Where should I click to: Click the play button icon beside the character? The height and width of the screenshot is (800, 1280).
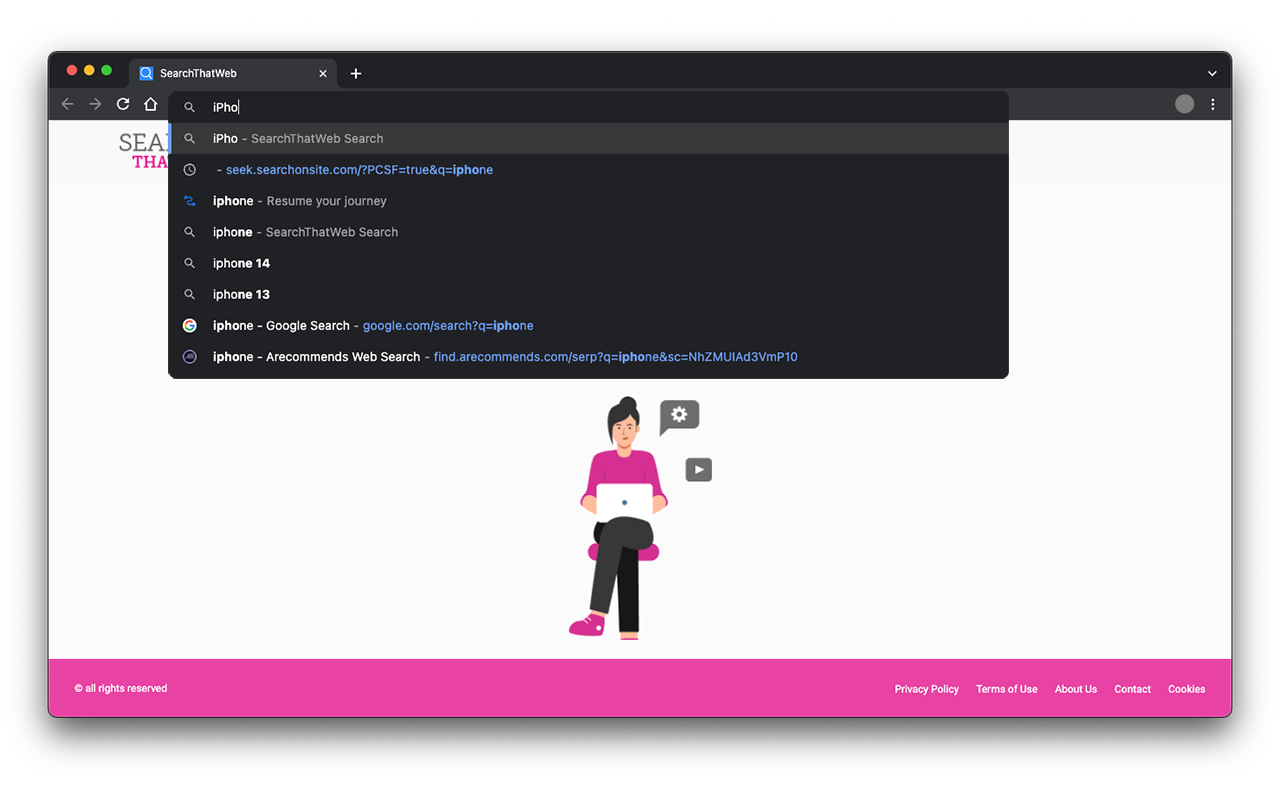(x=698, y=469)
